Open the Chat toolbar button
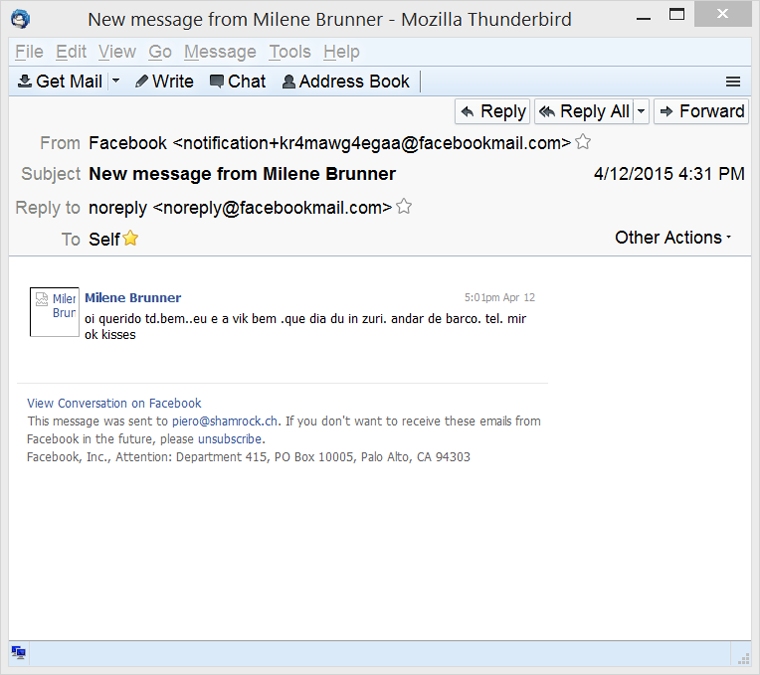This screenshot has width=760, height=675. tap(237, 82)
